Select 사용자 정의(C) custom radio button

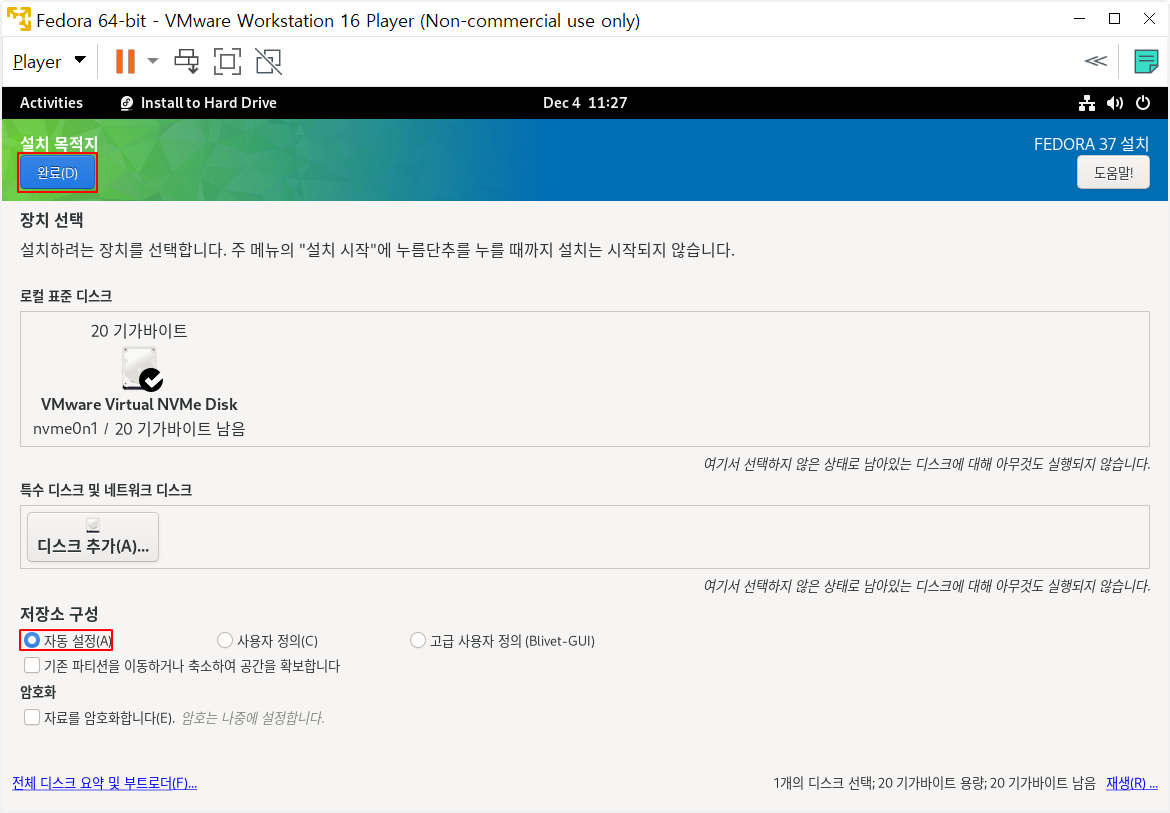(225, 640)
